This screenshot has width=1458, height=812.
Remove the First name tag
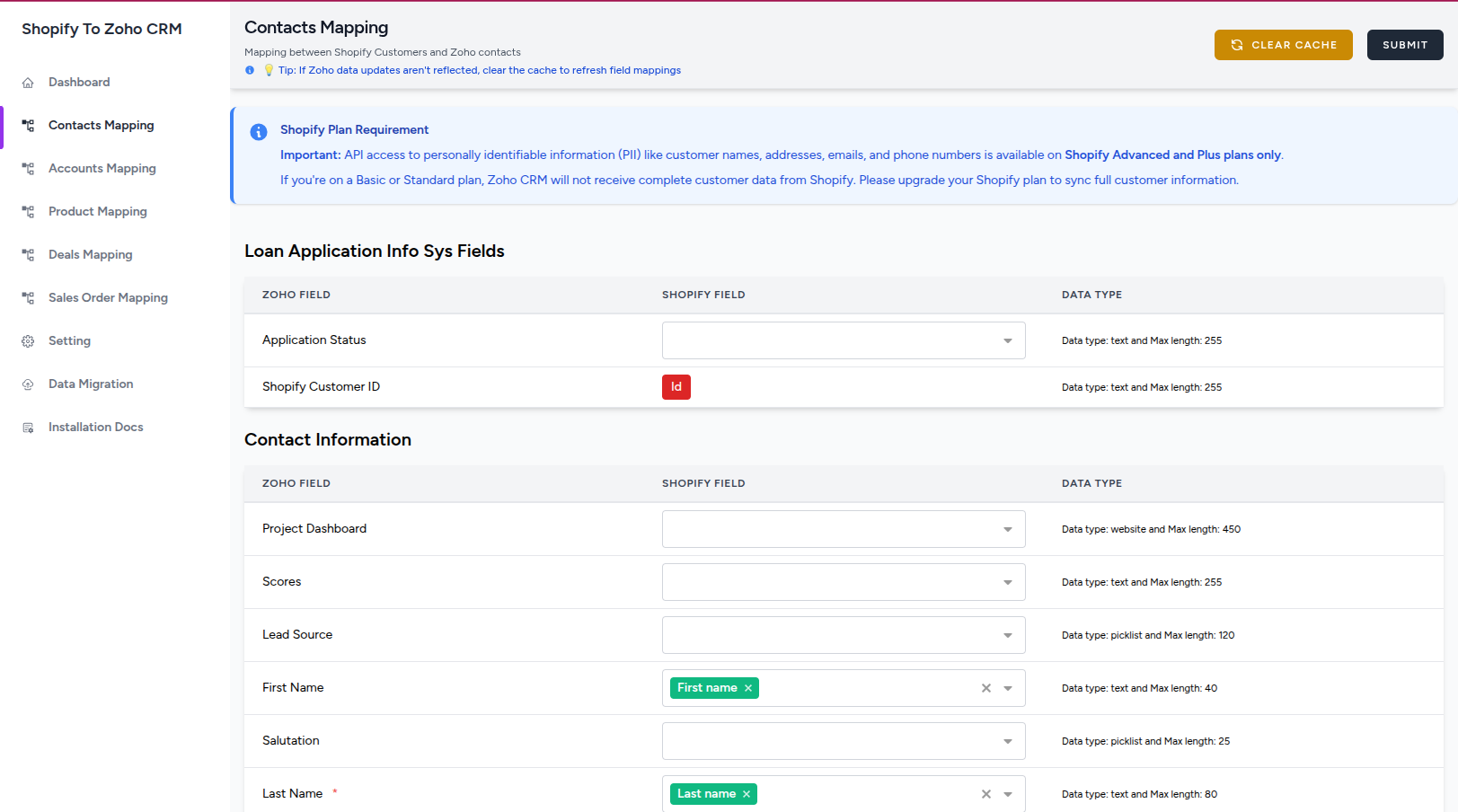click(748, 688)
